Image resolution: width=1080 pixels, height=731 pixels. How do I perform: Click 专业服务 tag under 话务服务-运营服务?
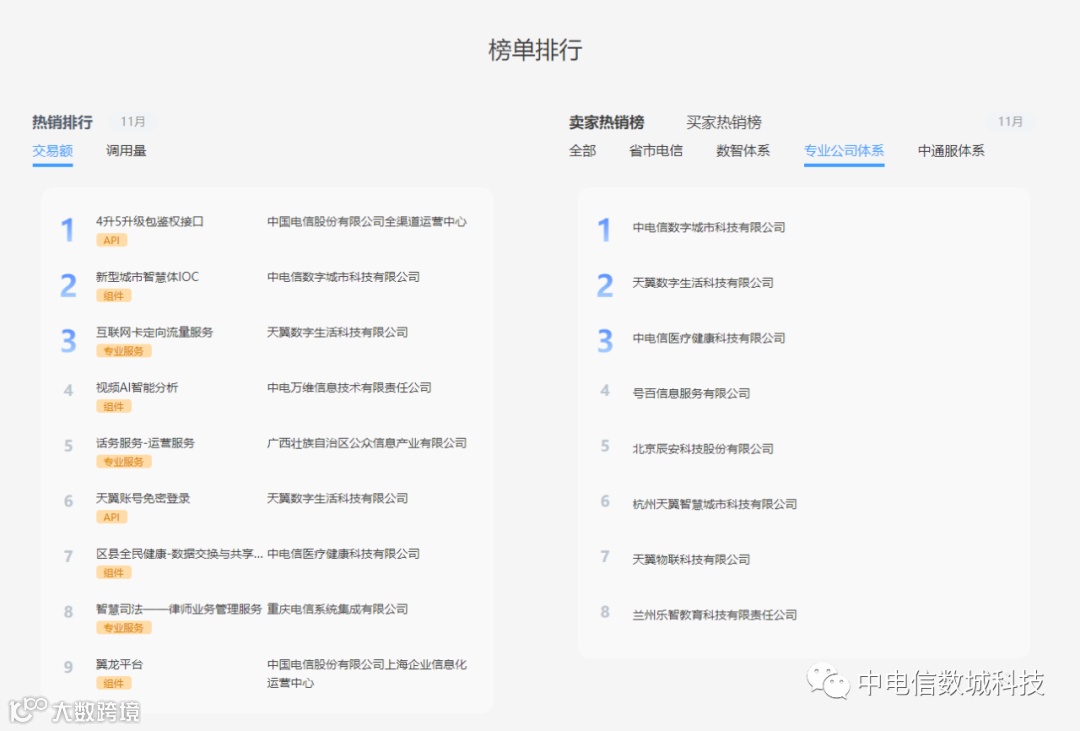tap(123, 462)
